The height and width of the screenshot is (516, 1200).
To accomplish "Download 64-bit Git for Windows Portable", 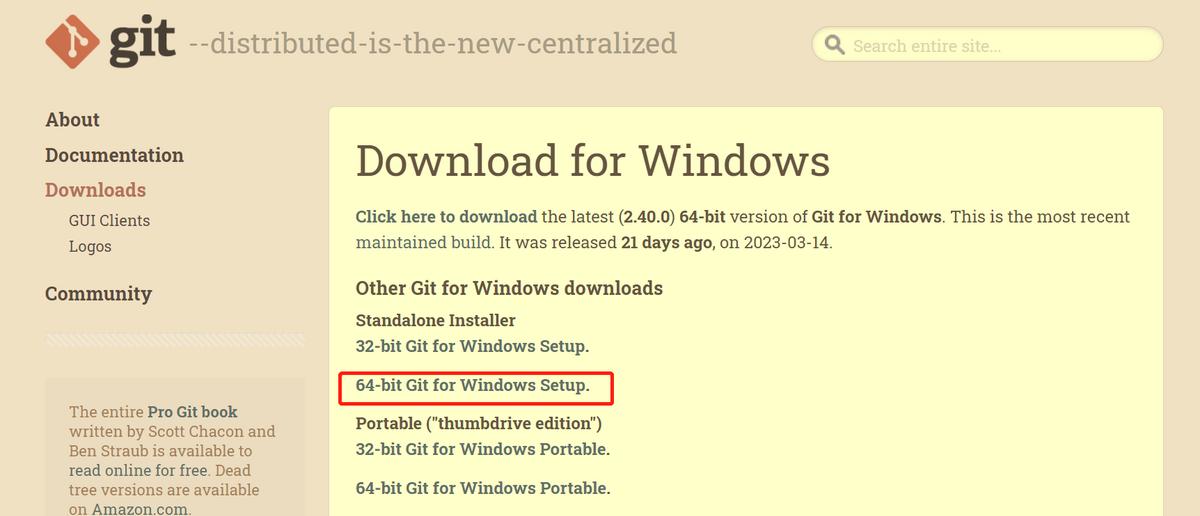I will (482, 488).
